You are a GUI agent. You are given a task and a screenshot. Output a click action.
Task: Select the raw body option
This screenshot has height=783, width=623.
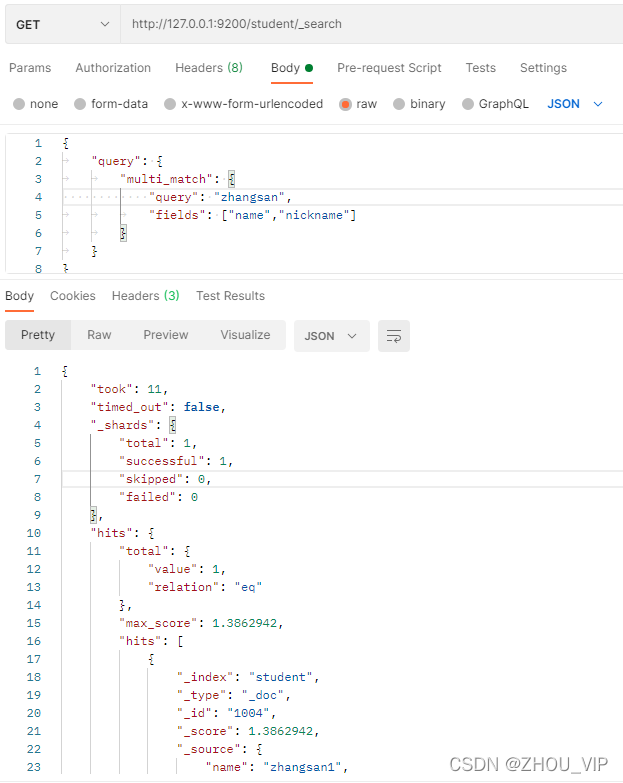tap(358, 104)
